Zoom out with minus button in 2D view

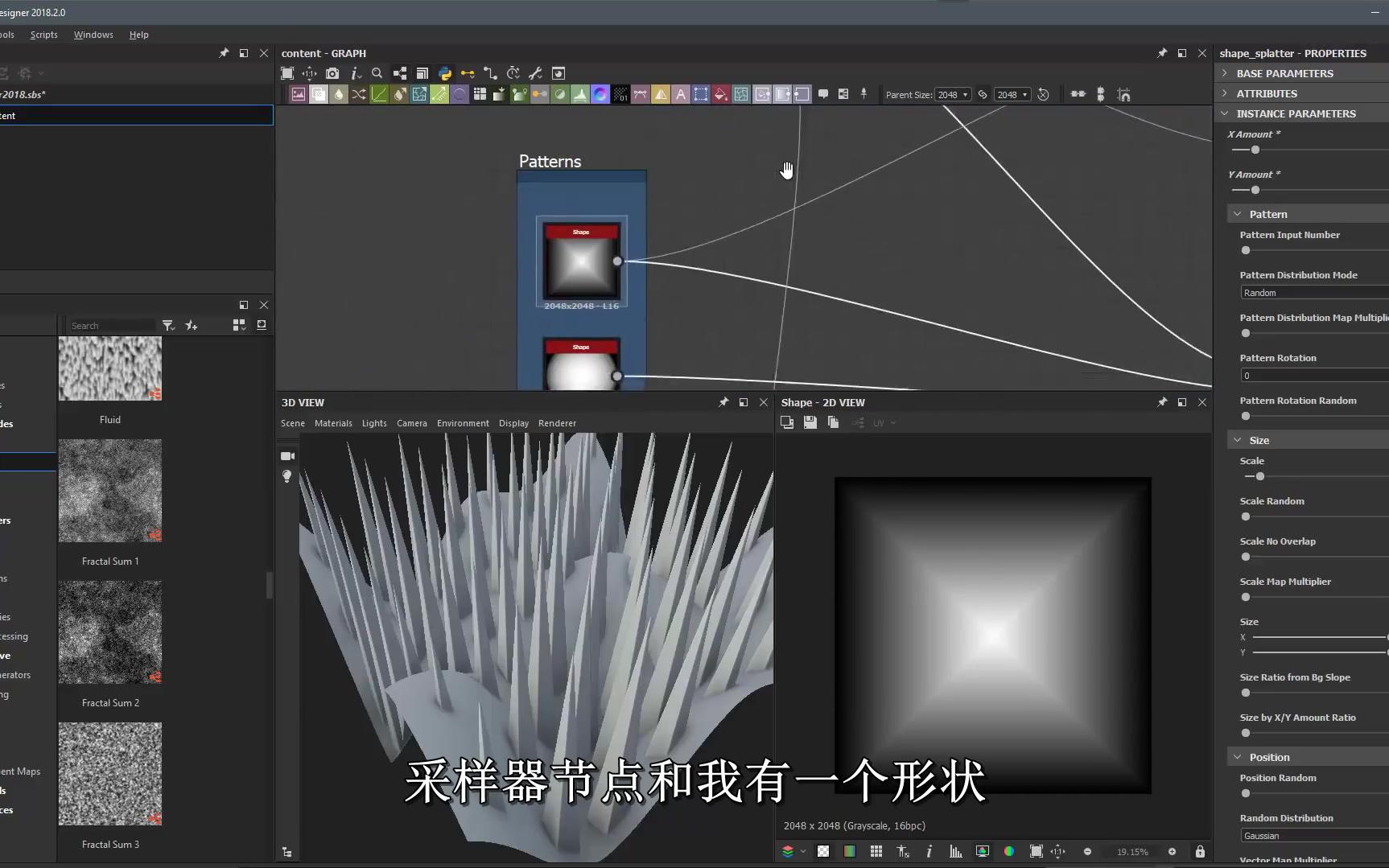(1087, 851)
